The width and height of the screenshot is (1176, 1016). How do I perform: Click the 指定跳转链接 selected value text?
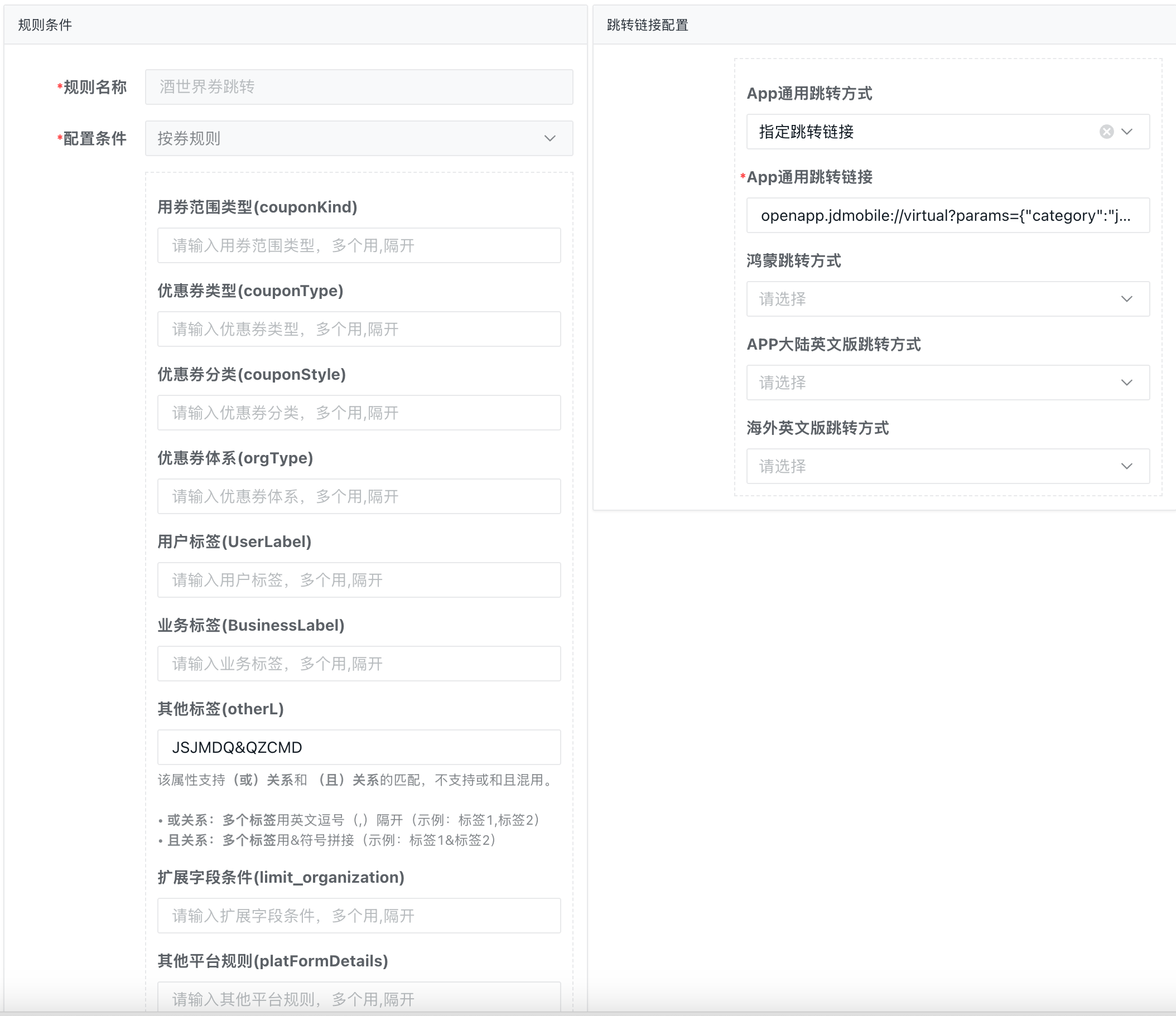point(807,132)
